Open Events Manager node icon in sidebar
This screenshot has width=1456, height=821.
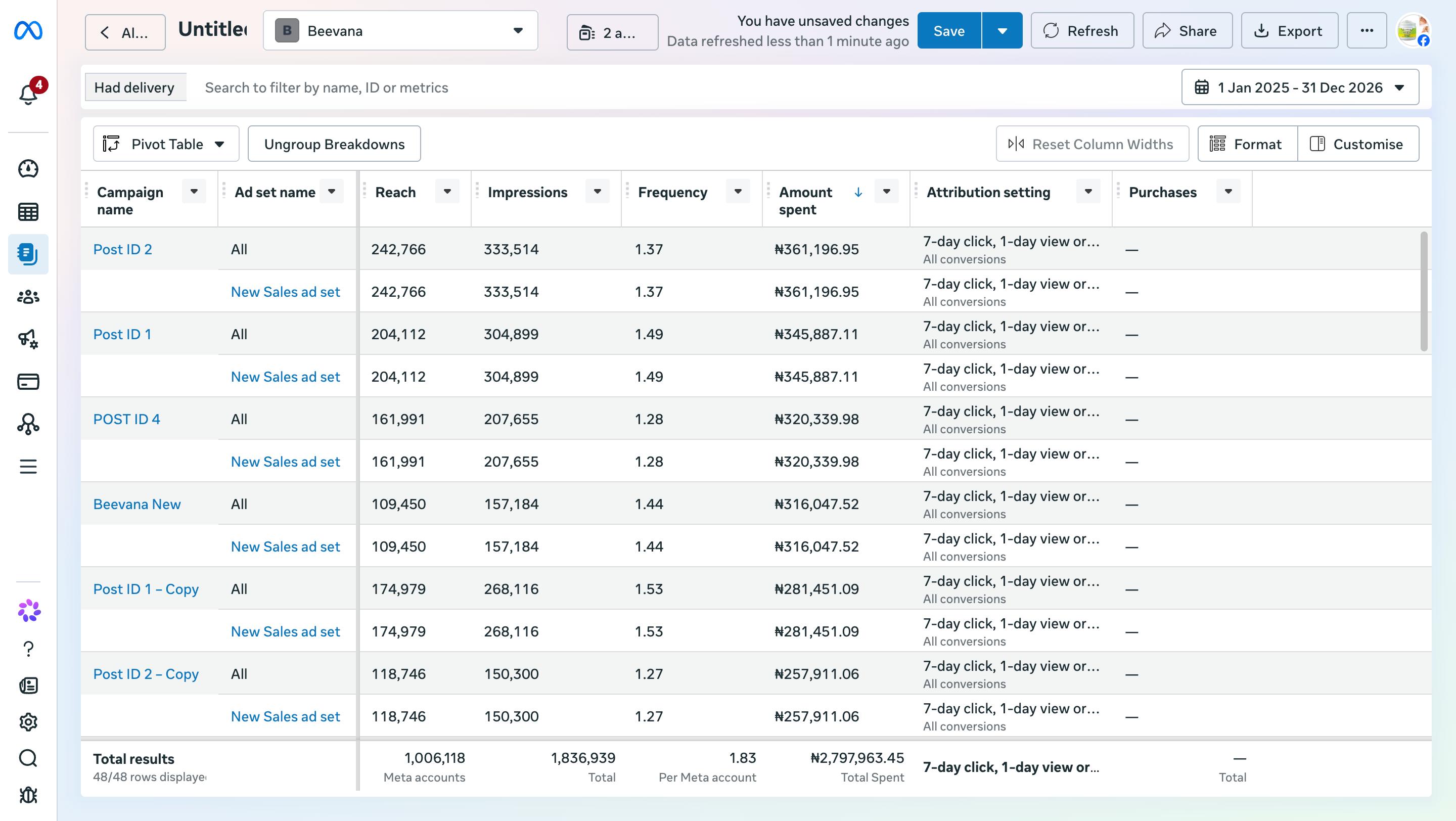(x=28, y=424)
